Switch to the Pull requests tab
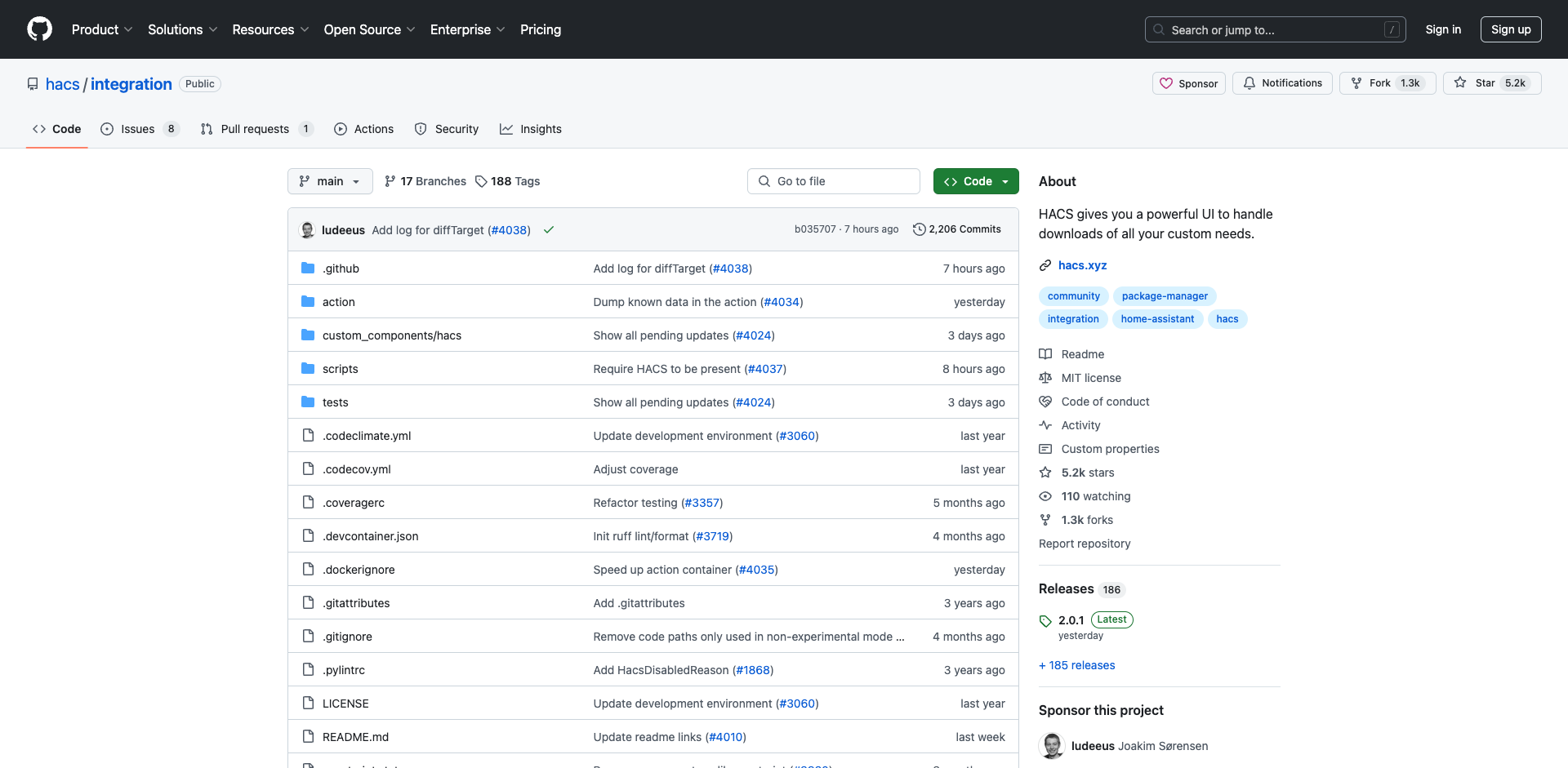1568x768 pixels. point(256,129)
